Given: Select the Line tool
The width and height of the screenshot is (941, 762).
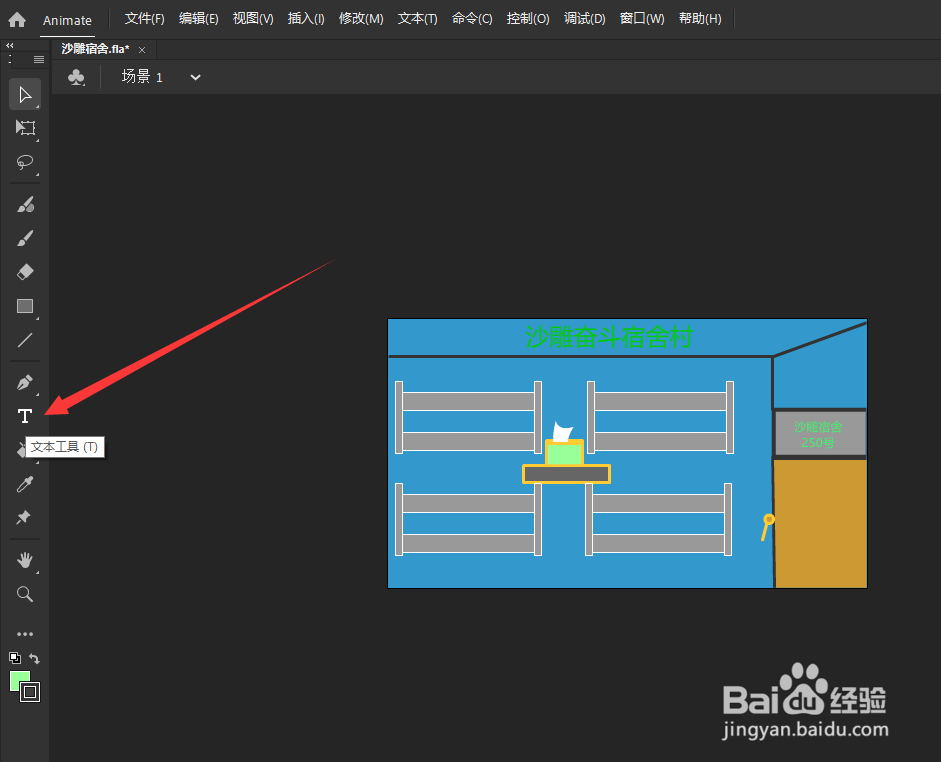Looking at the screenshot, I should 25,340.
